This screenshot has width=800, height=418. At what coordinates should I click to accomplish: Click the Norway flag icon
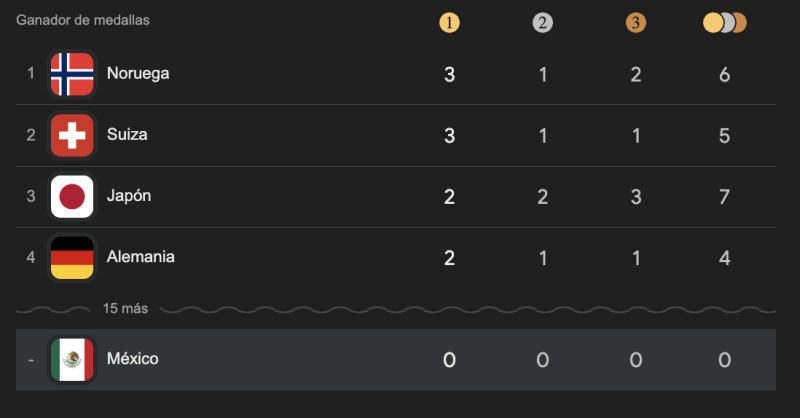(x=72, y=74)
